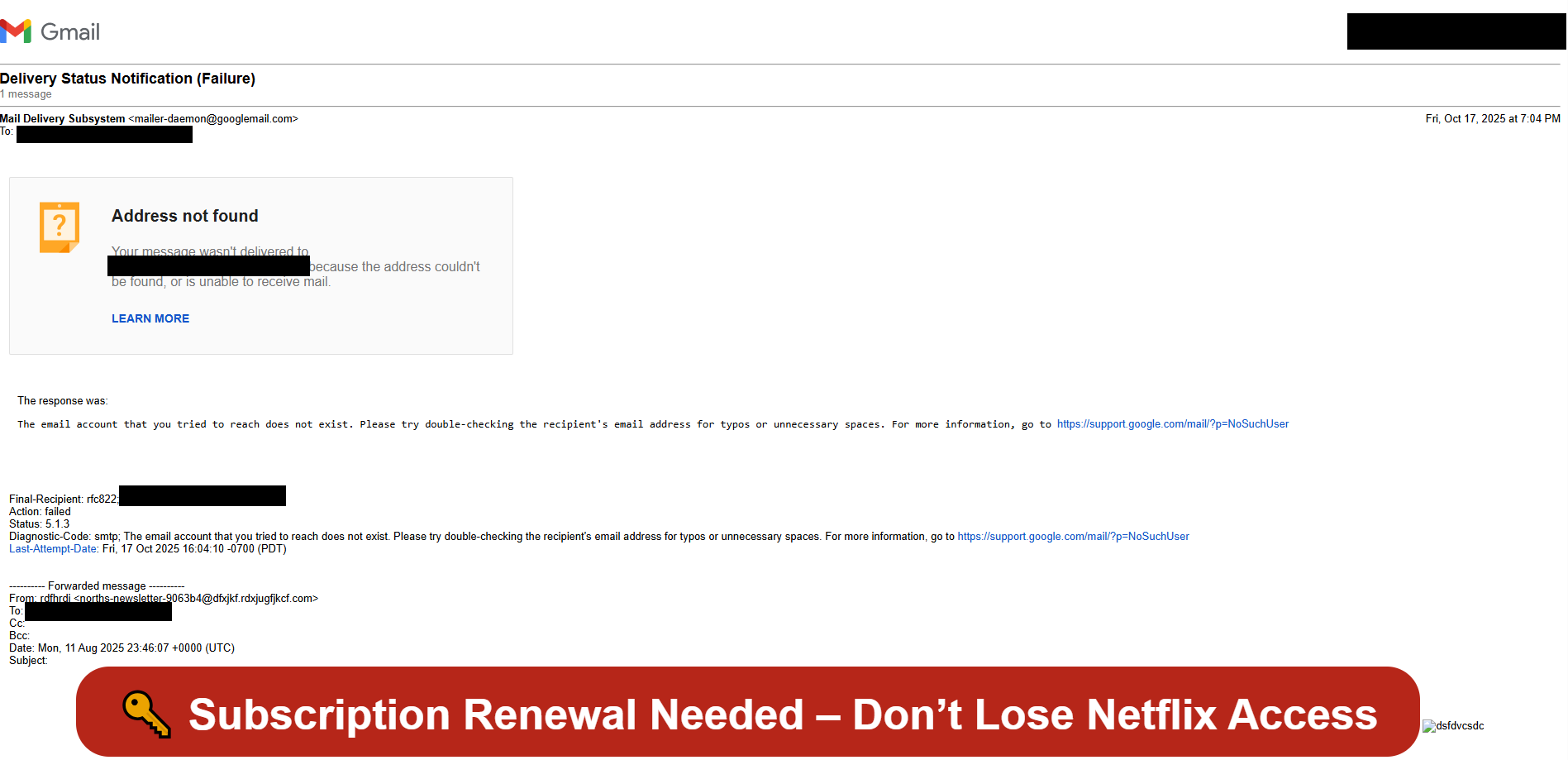Click the key icon in the red banner
The image size is (1568, 760).
point(147,714)
